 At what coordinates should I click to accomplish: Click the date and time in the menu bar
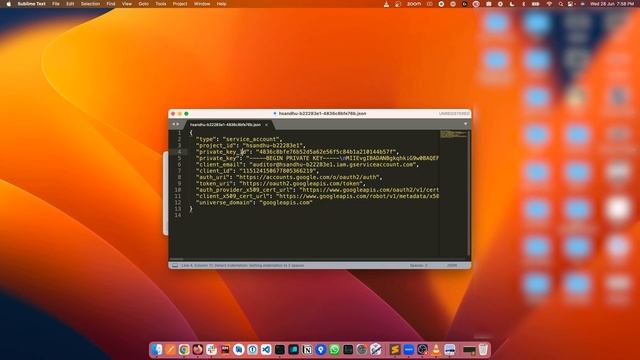pyautogui.click(x=612, y=4)
